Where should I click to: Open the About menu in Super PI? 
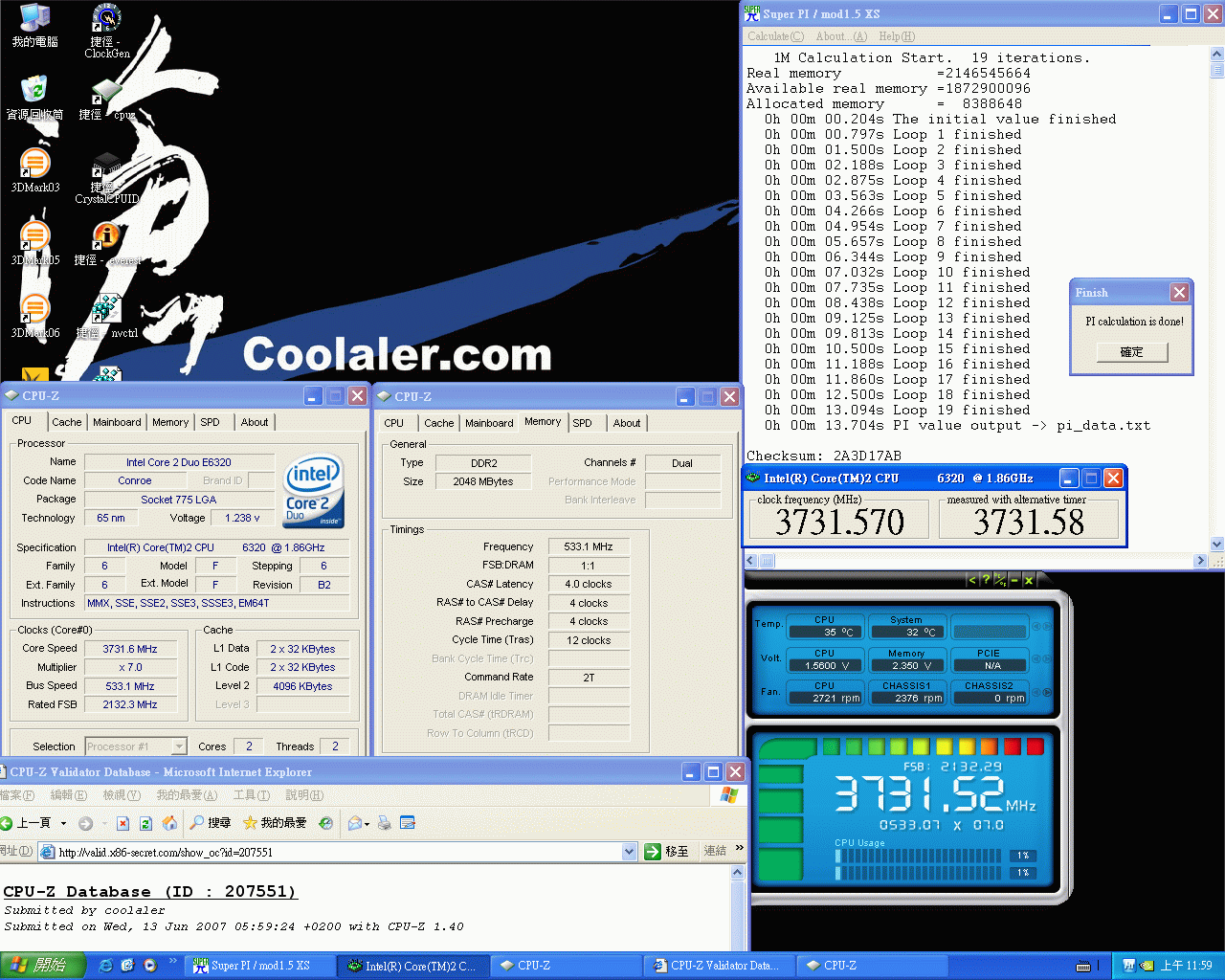(x=841, y=36)
